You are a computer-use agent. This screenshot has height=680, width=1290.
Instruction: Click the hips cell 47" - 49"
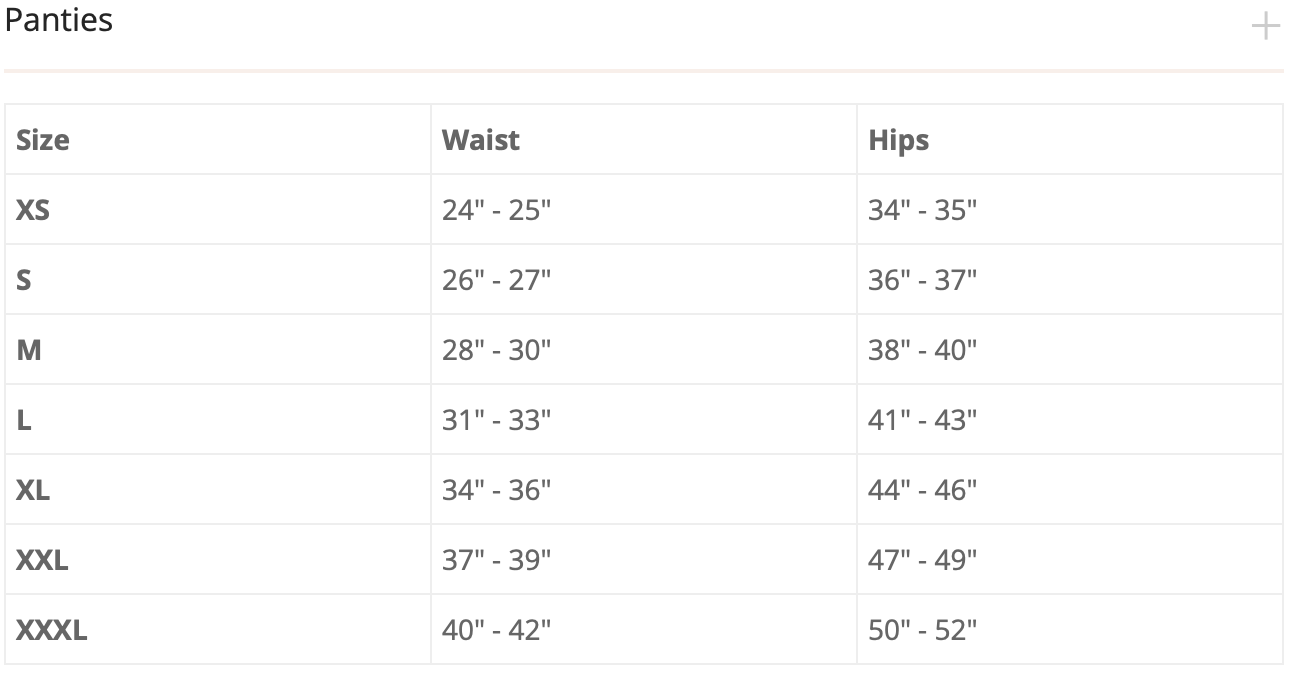[923, 560]
